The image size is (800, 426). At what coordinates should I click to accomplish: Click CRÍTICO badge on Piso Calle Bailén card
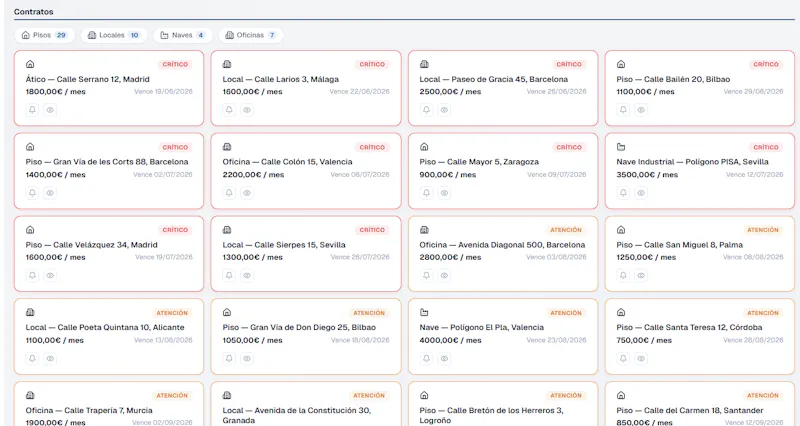click(766, 64)
